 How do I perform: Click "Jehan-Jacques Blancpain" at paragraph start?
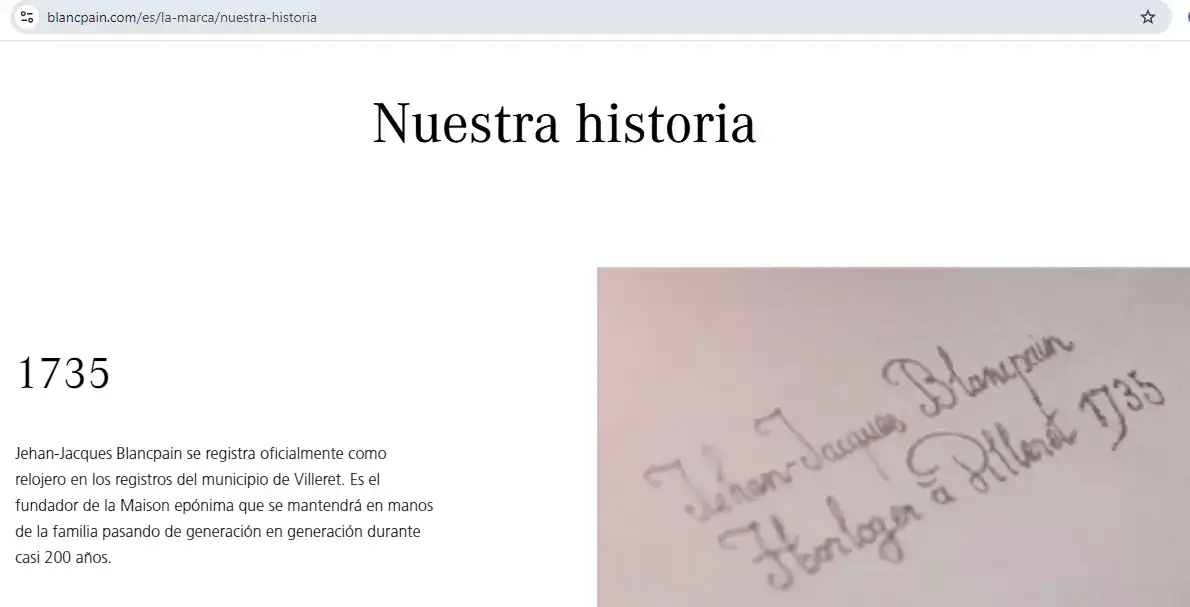pyautogui.click(x=99, y=453)
